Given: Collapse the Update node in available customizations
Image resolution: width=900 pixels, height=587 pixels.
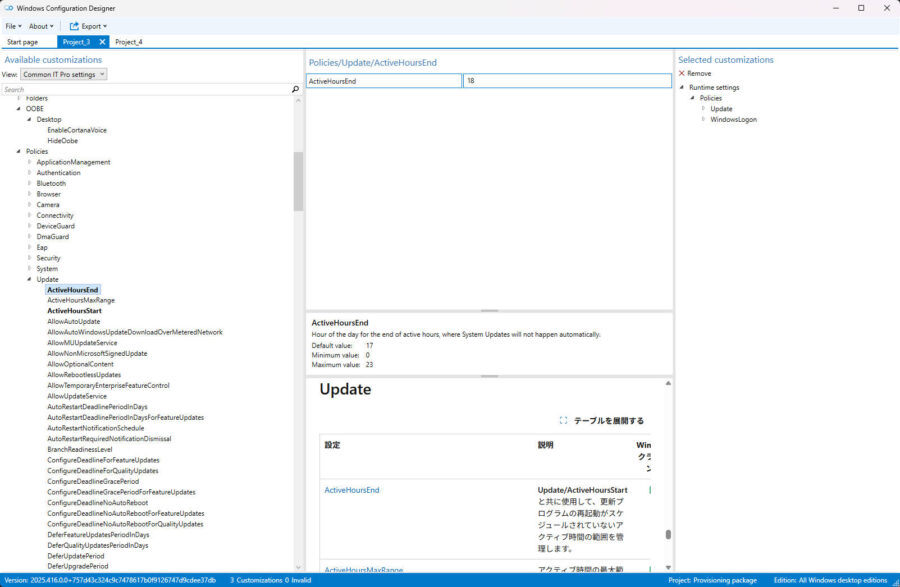Looking at the screenshot, I should pyautogui.click(x=30, y=279).
